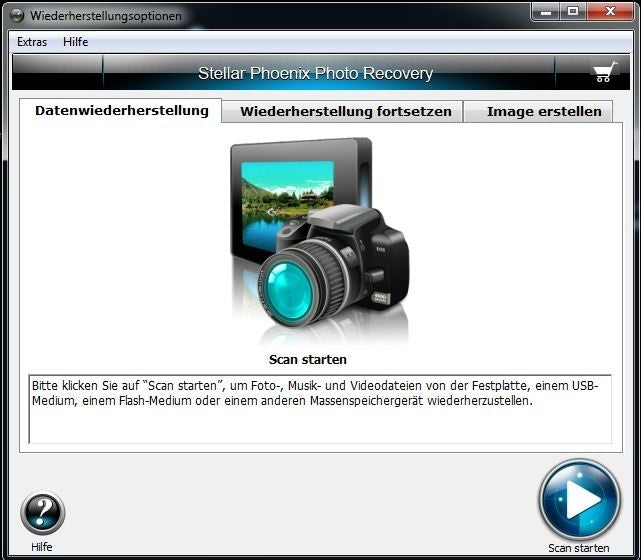The height and width of the screenshot is (560, 641).
Task: Select the Datenwiederherstellung tab
Action: point(121,110)
